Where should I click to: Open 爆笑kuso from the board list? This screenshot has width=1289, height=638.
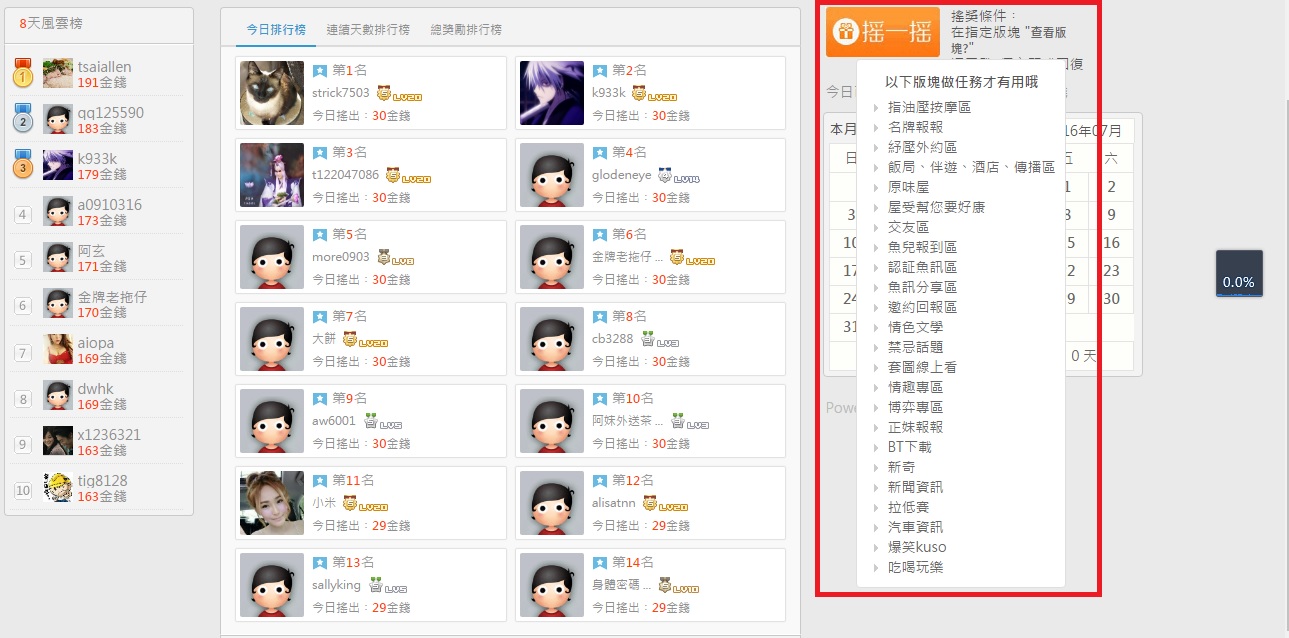916,547
